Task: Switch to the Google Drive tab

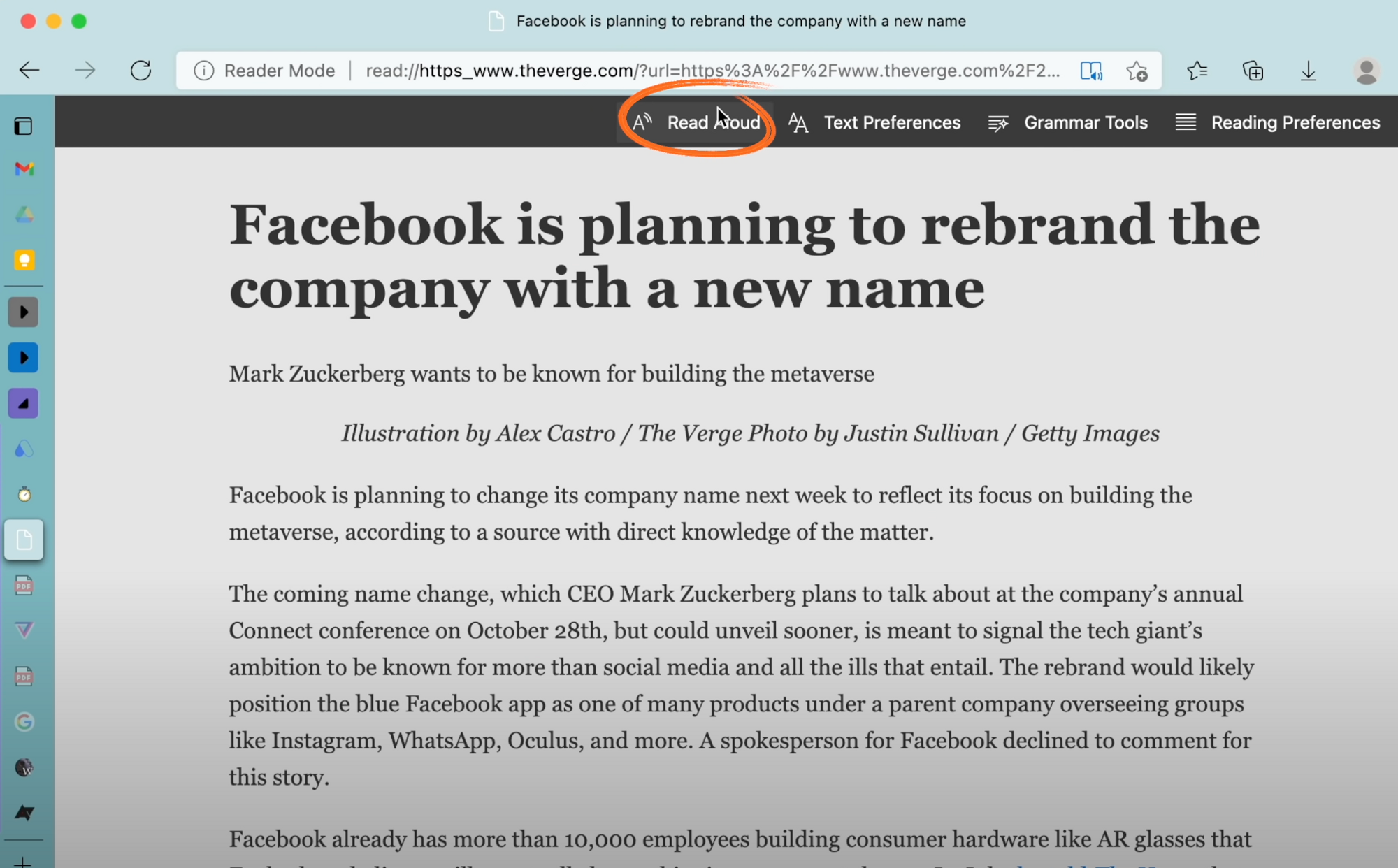Action: [x=24, y=215]
